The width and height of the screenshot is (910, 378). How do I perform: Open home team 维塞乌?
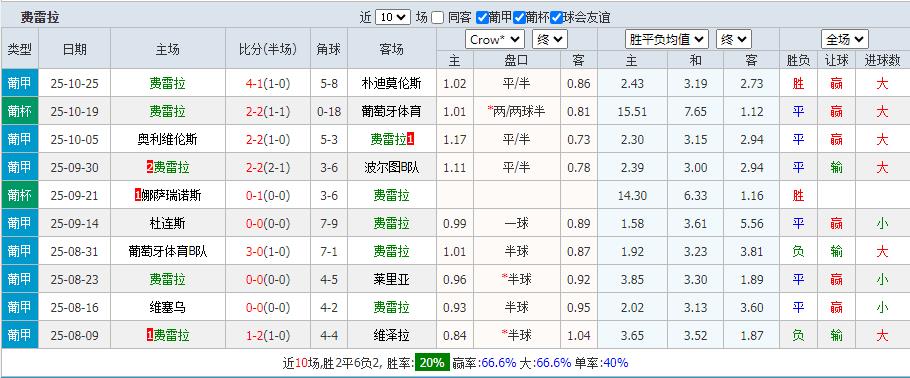pos(168,307)
